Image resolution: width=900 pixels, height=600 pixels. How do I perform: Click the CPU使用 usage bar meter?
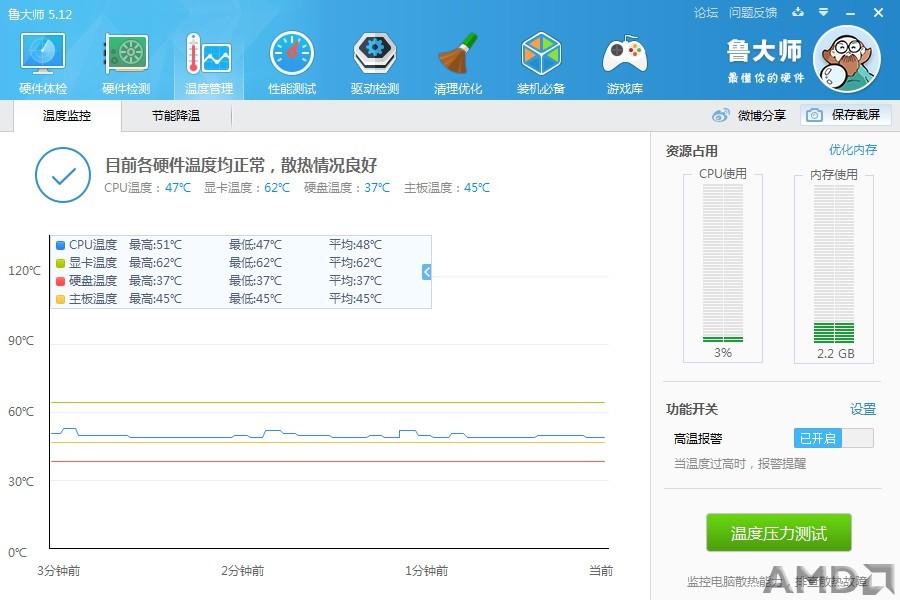pyautogui.click(x=723, y=264)
